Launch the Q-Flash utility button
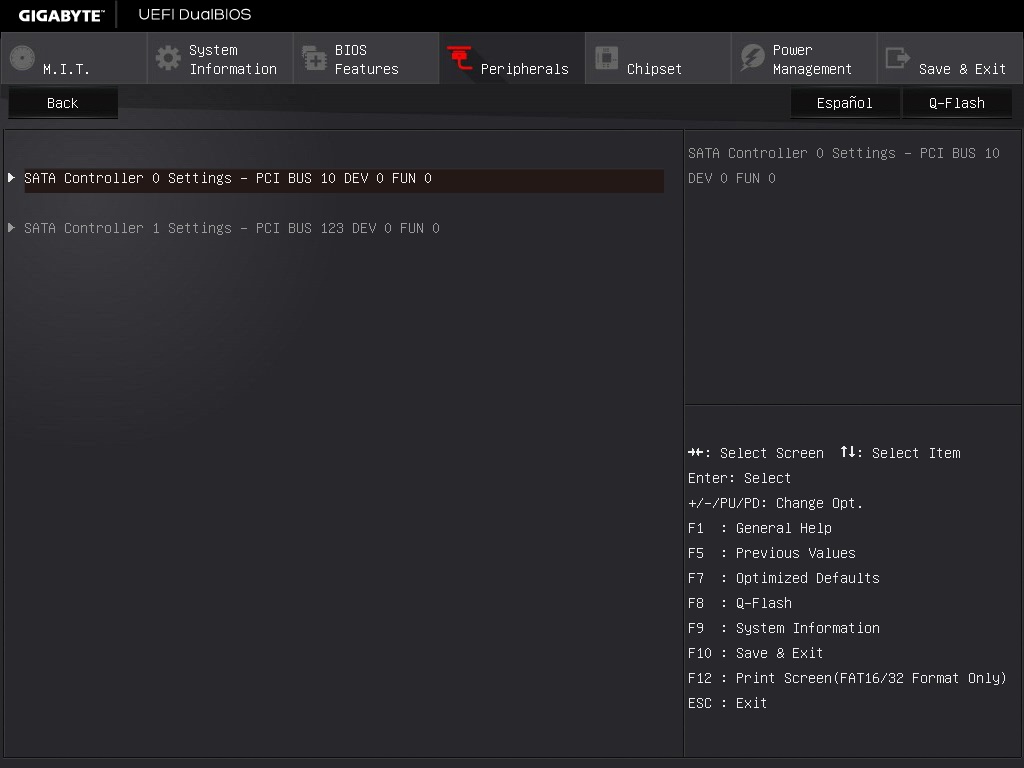 tap(956, 103)
